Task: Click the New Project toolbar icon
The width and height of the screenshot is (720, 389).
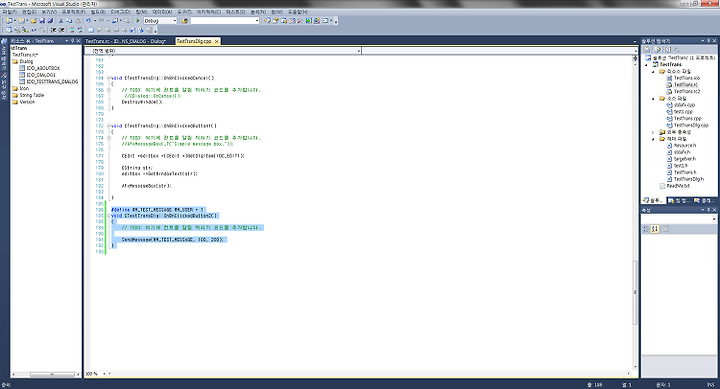Action: 9,21
